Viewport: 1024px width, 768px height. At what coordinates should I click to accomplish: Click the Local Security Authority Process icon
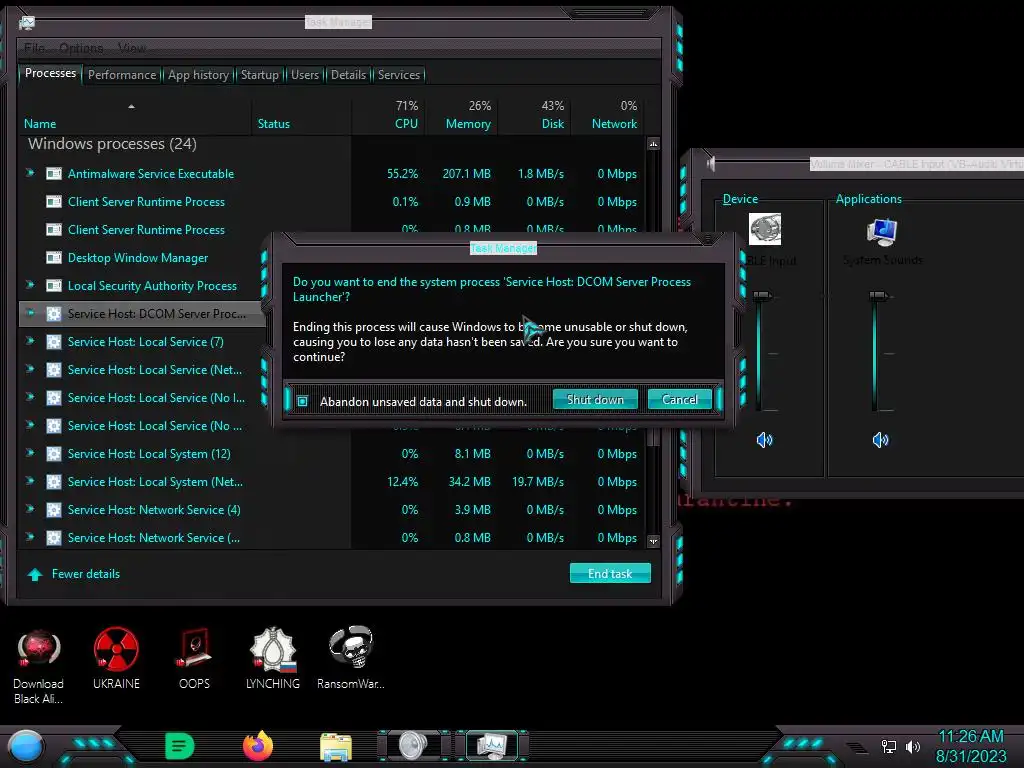click(54, 286)
